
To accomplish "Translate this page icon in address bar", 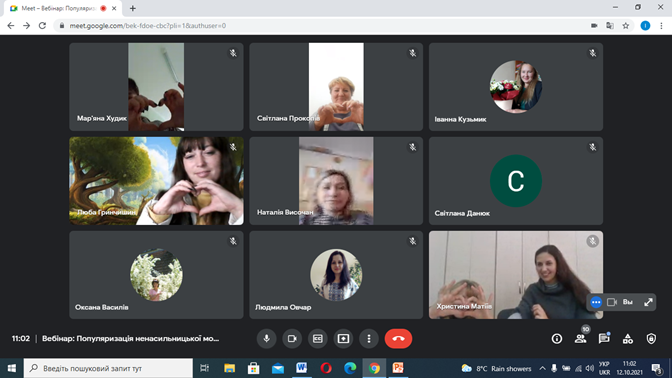I will (x=610, y=26).
